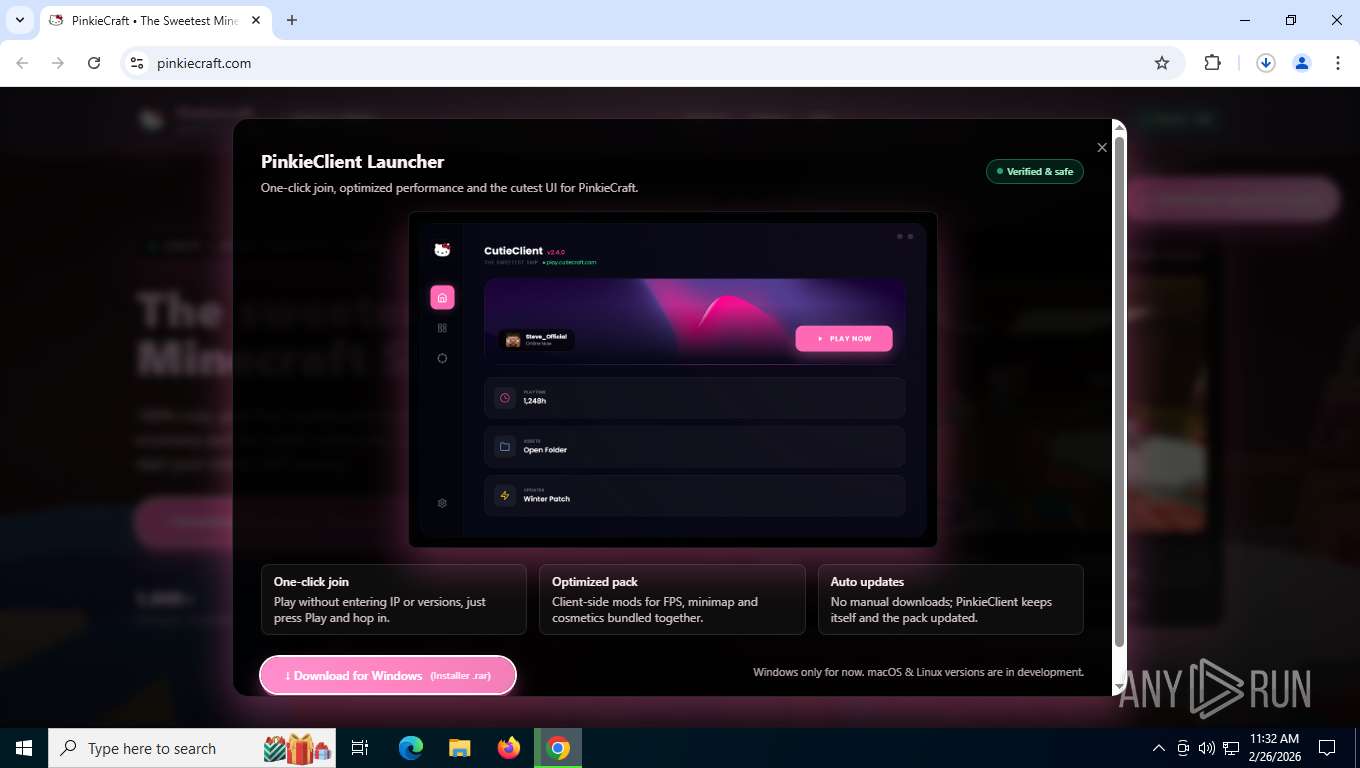The height and width of the screenshot is (768, 1360).
Task: Click the taskbar search box
Action: pos(193,748)
